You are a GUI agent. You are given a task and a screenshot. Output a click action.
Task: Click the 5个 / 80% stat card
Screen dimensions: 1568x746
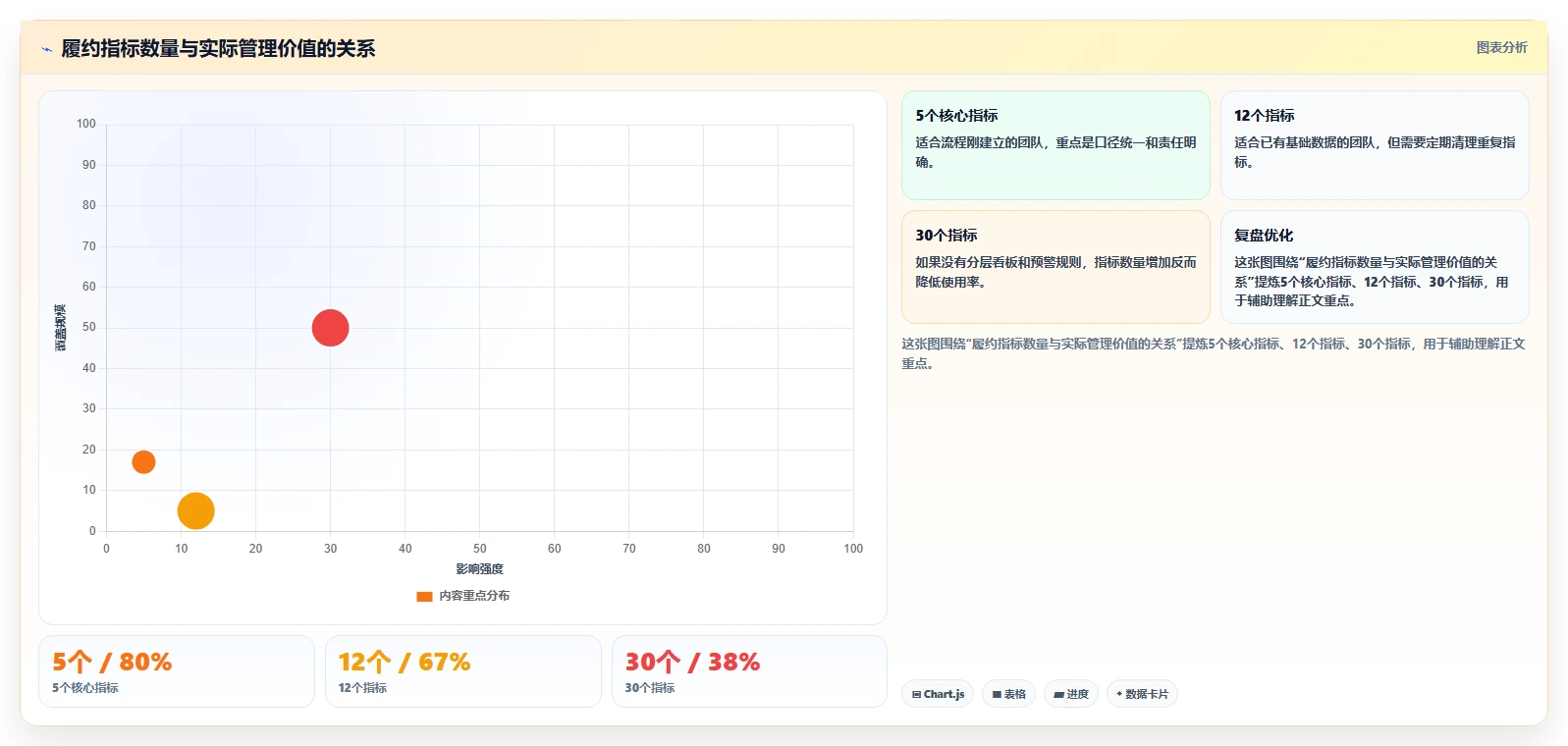pyautogui.click(x=177, y=671)
